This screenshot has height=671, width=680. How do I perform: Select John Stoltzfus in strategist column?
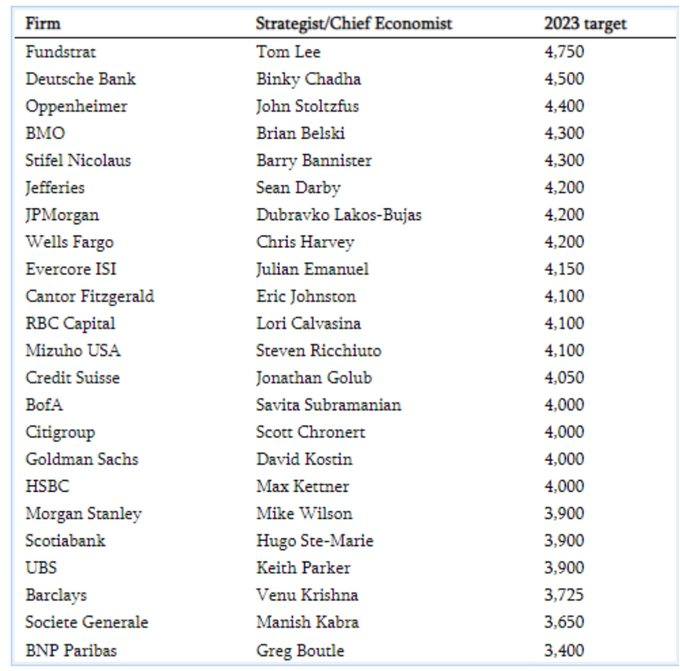click(x=307, y=106)
